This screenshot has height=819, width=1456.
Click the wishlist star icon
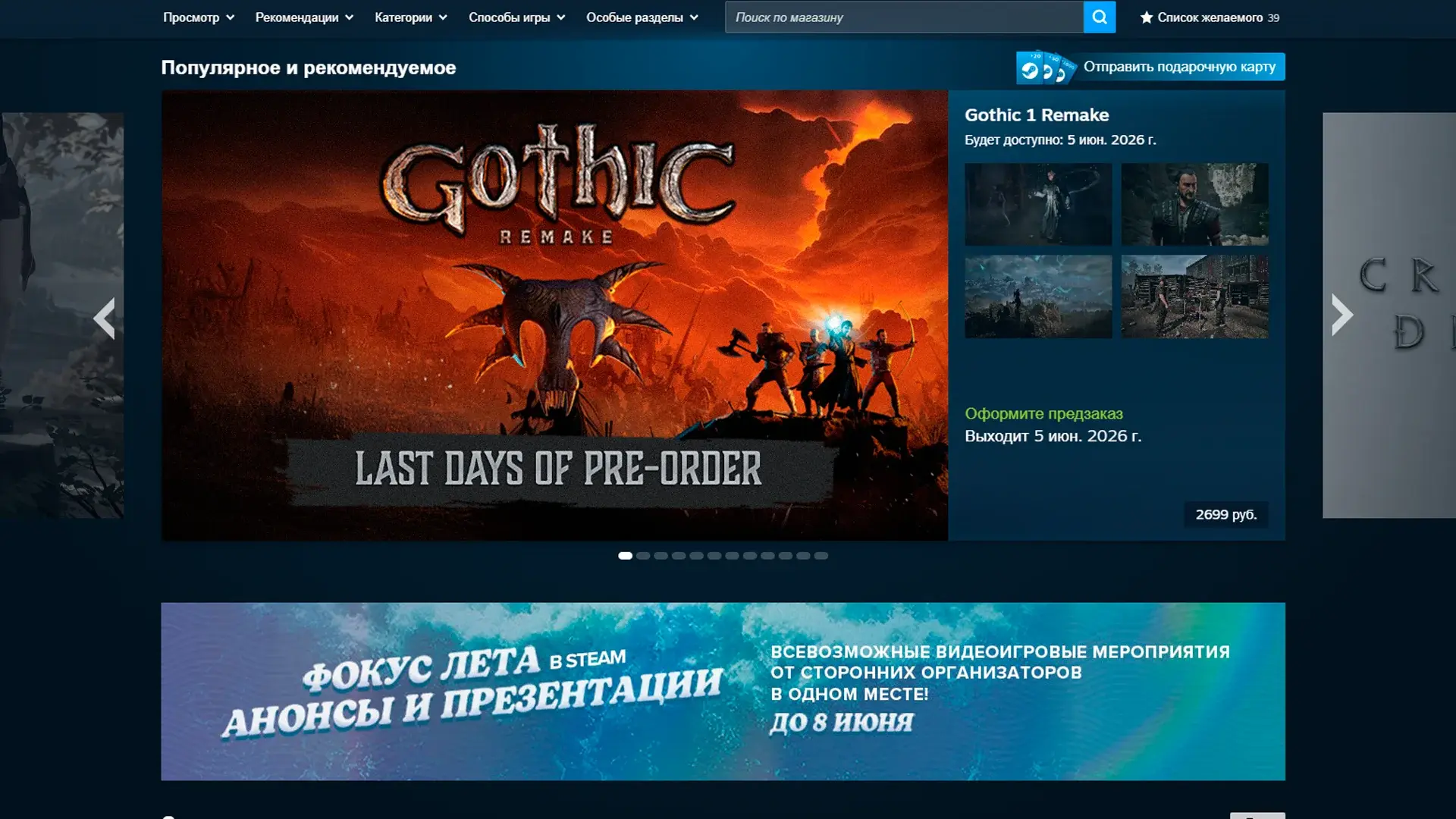point(1146,17)
